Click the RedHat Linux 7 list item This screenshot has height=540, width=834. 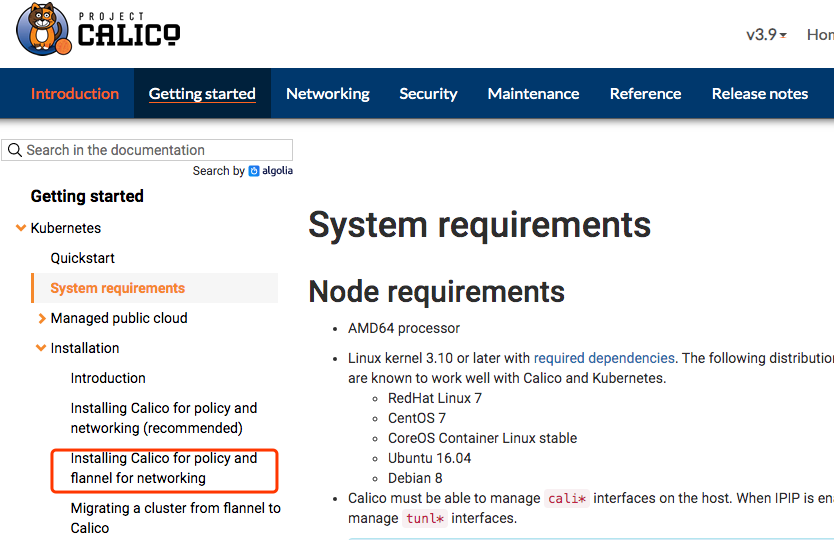point(435,398)
